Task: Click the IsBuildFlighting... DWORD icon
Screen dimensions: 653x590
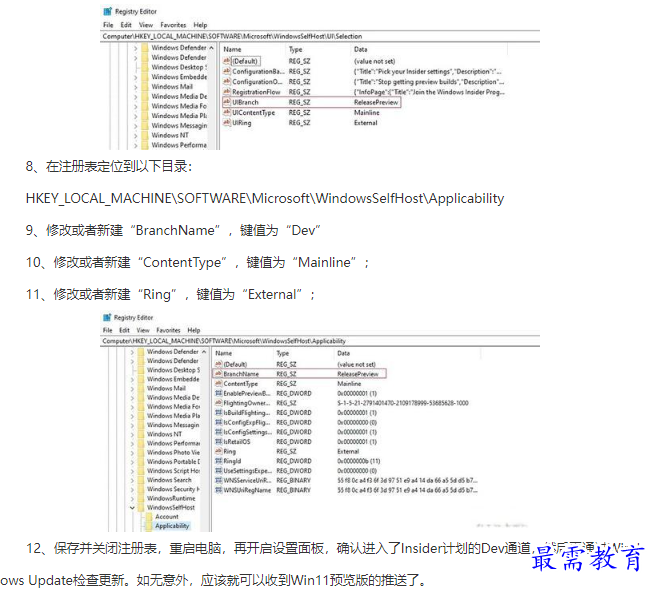Action: (219, 413)
